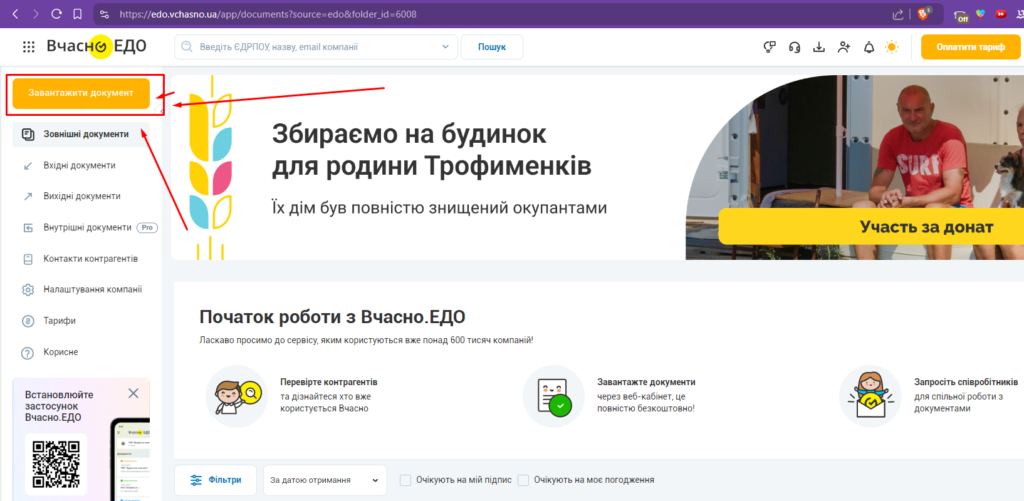Screen dimensions: 1024x501
Task: Click the colorful heart extension icon
Action: [x=980, y=13]
